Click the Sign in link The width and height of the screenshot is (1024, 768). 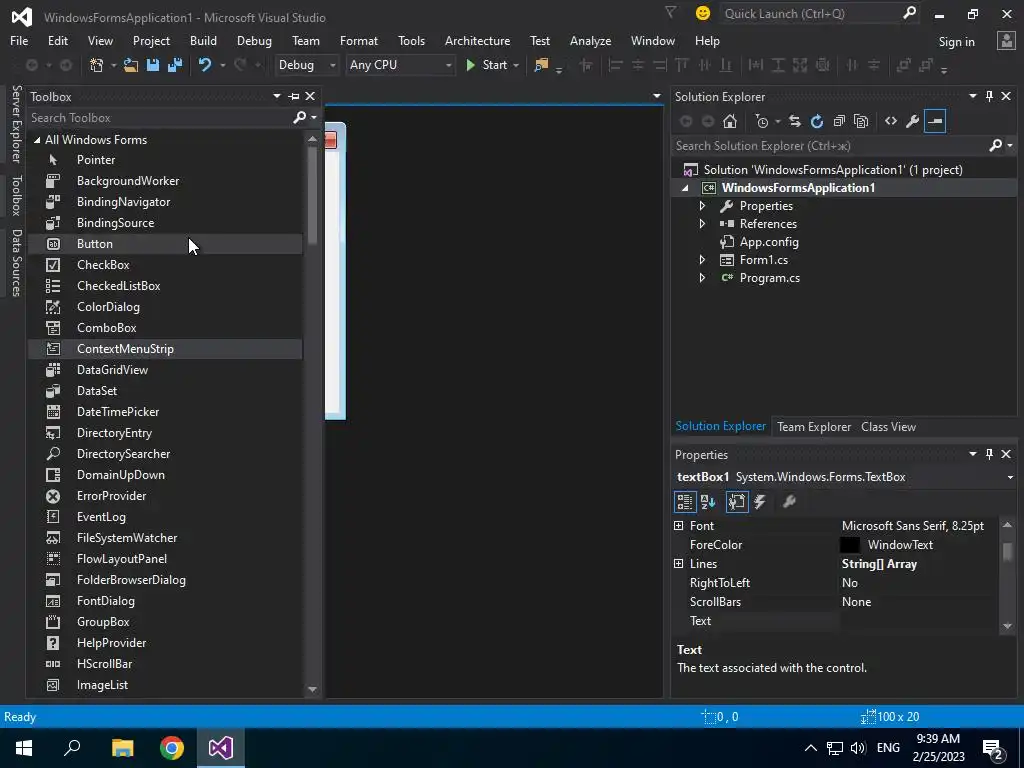956,42
